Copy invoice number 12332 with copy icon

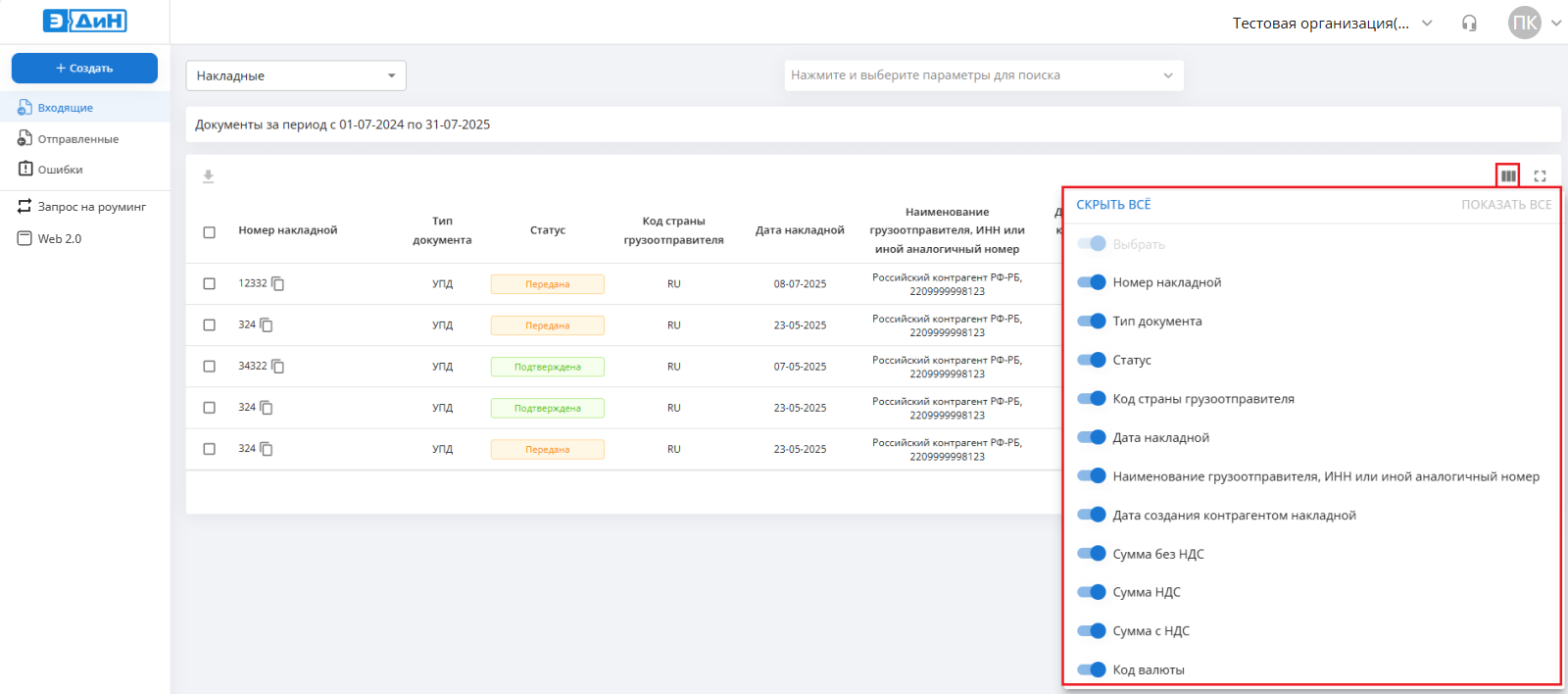pyautogui.click(x=278, y=284)
